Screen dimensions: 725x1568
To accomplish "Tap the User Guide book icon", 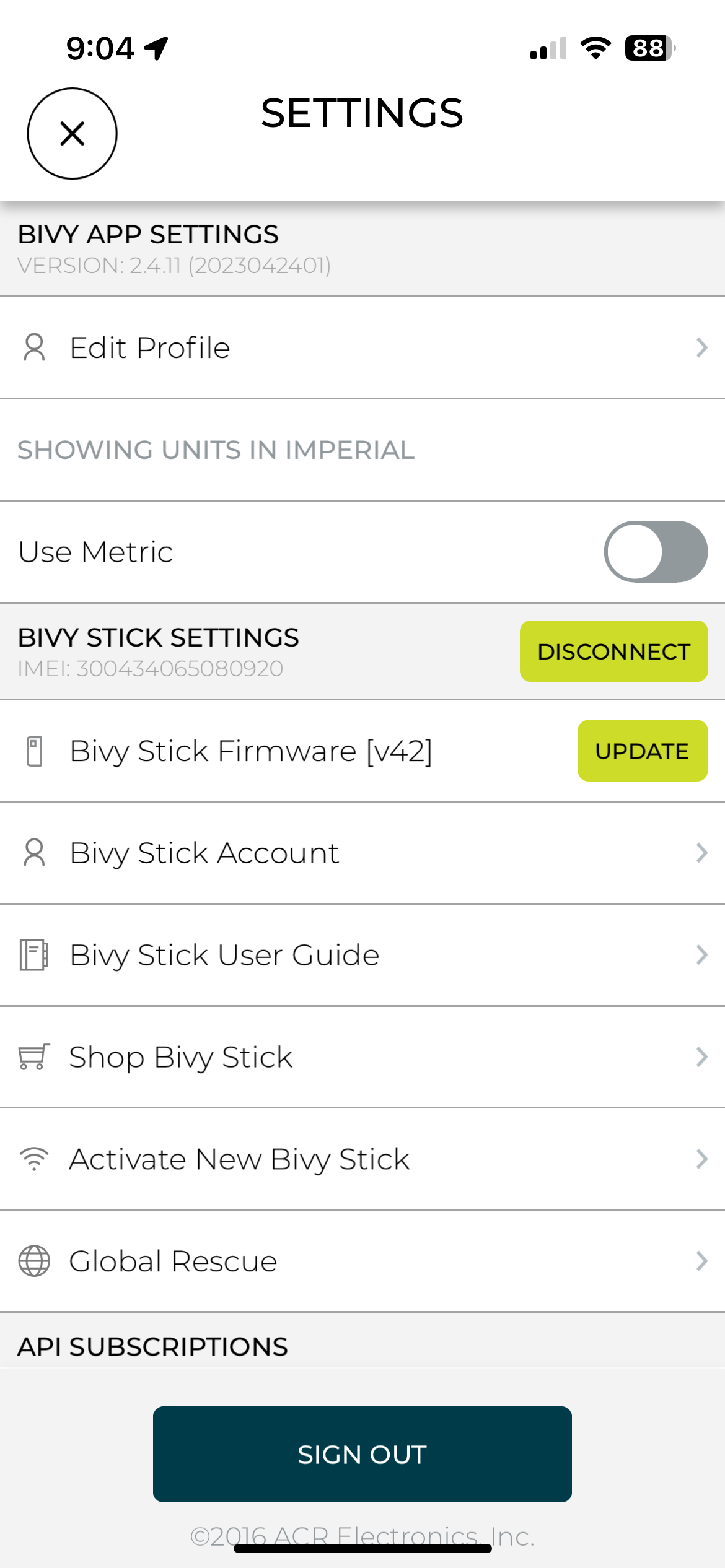I will click(x=33, y=955).
